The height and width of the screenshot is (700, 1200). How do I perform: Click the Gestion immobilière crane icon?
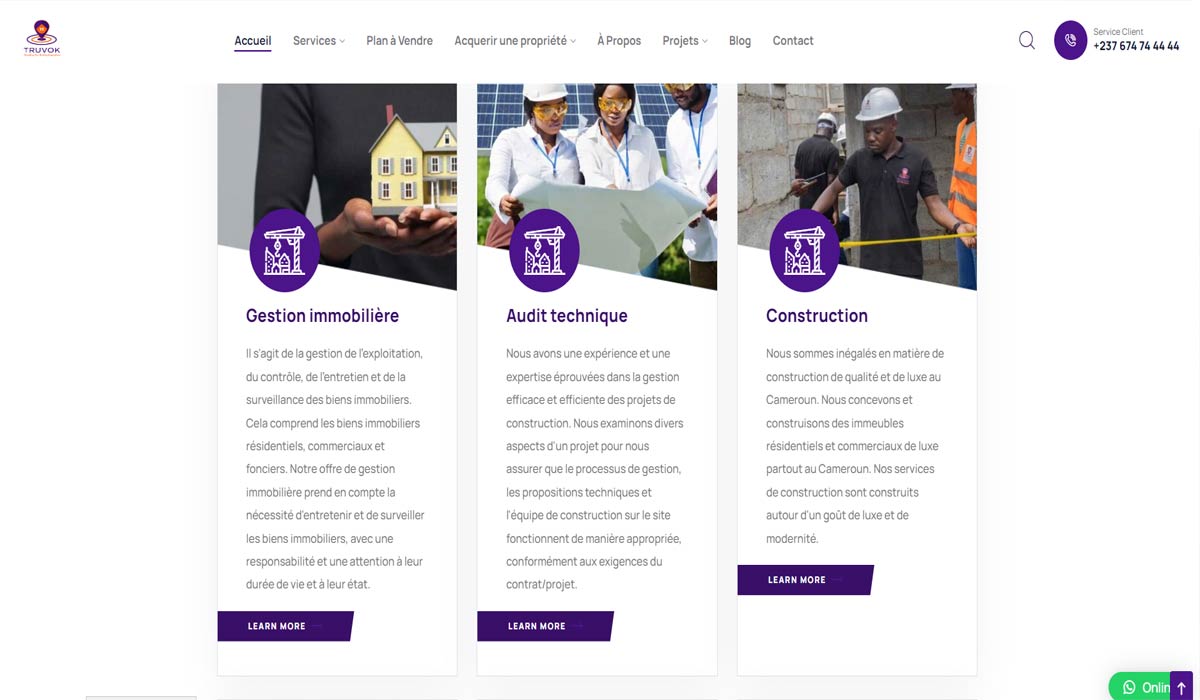click(x=284, y=250)
